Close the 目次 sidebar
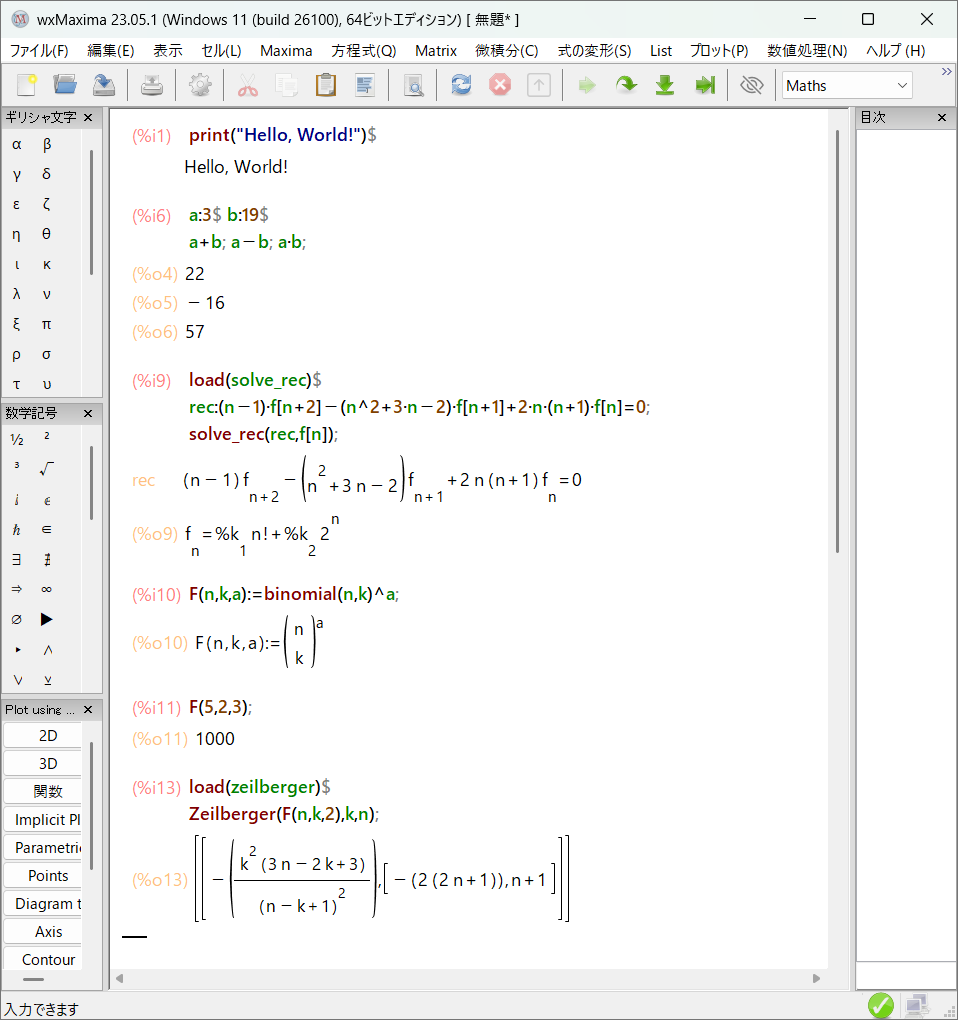This screenshot has width=958, height=1020. (x=942, y=118)
